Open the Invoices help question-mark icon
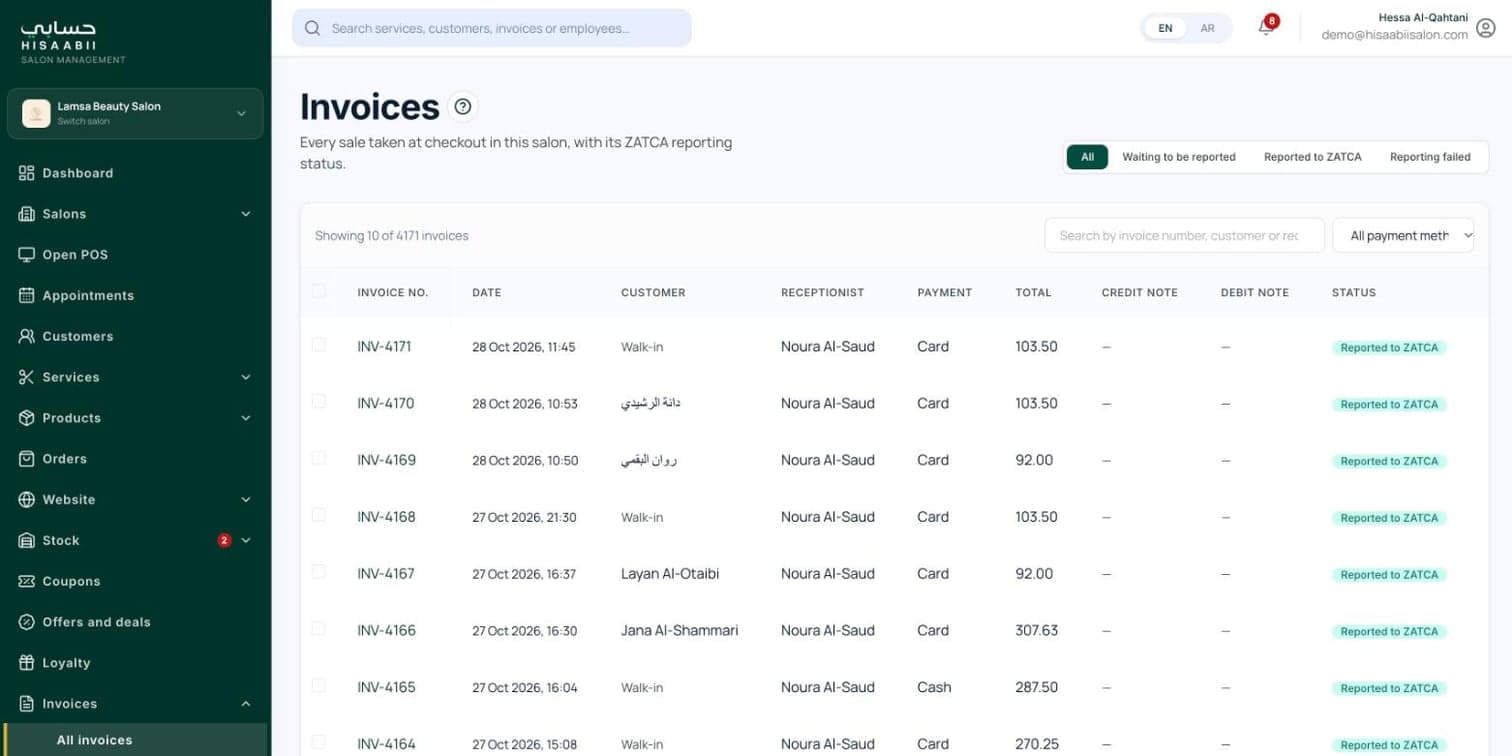Viewport: 1512px width, 756px height. (462, 106)
